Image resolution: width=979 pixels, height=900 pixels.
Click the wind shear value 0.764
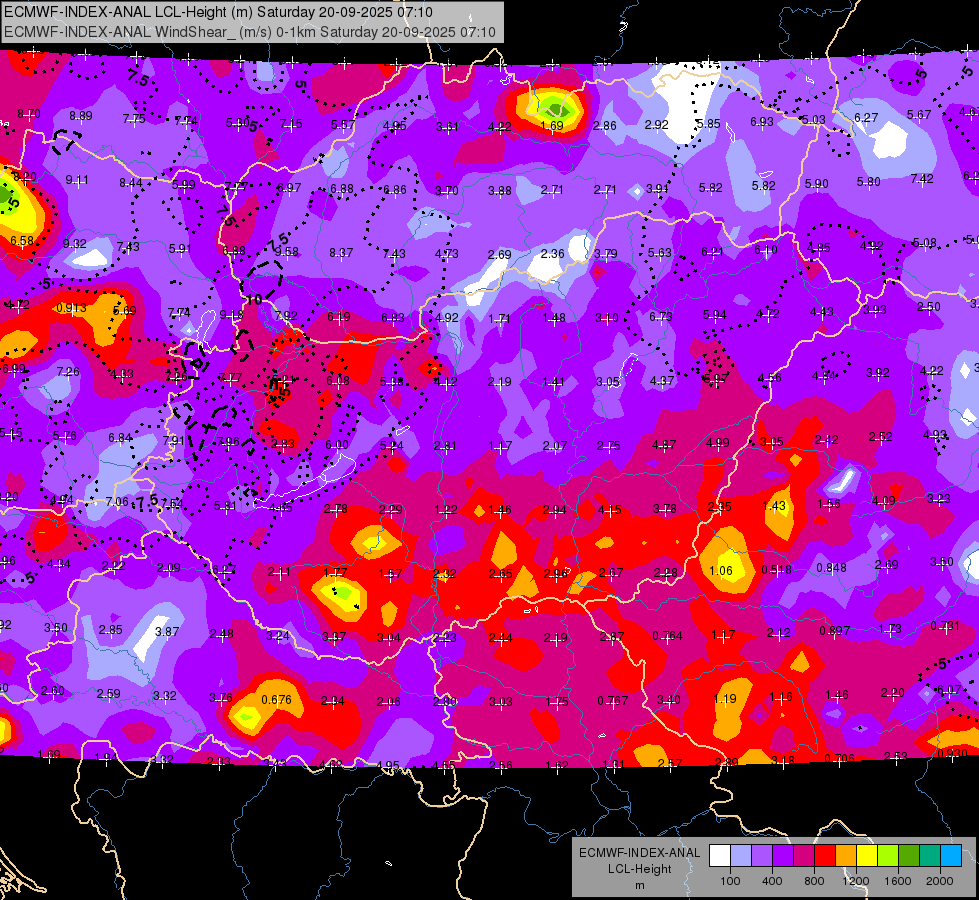[x=667, y=636]
